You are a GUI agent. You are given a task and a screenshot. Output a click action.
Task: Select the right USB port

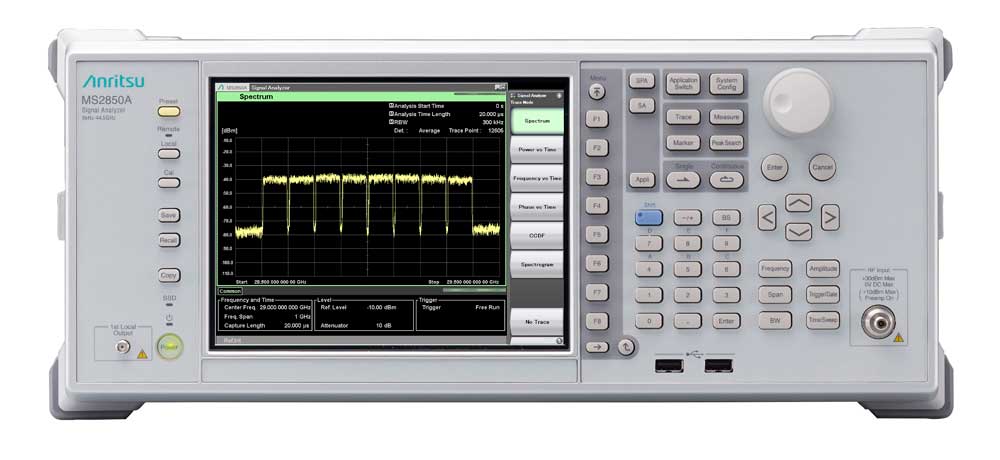pyautogui.click(x=719, y=366)
